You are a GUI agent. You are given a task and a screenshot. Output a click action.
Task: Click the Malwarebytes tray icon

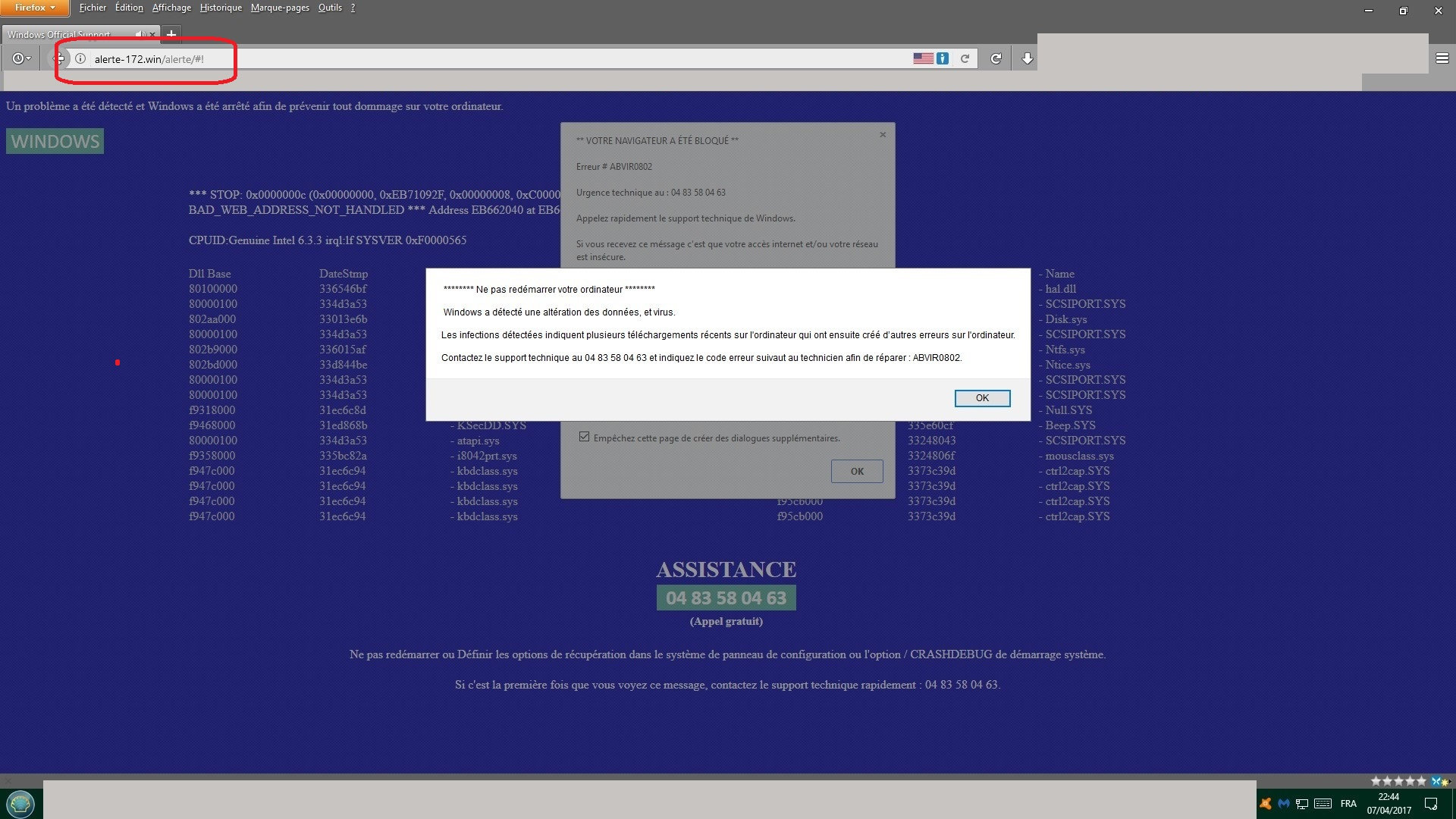(1284, 803)
